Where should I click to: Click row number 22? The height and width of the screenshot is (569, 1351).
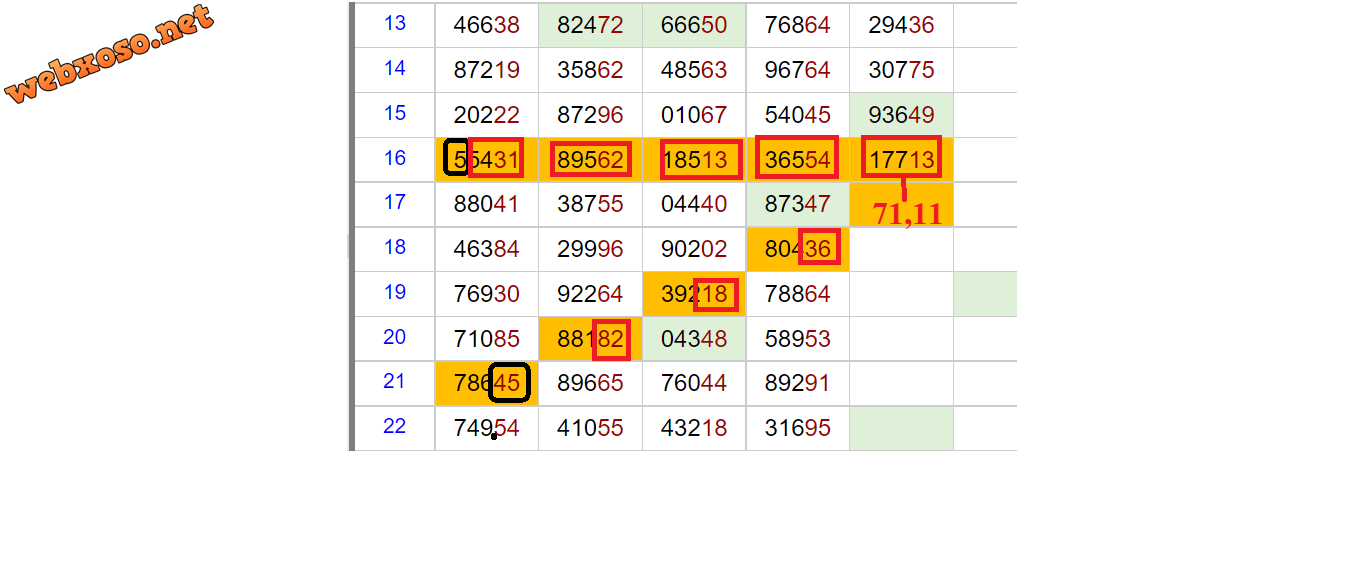click(395, 427)
